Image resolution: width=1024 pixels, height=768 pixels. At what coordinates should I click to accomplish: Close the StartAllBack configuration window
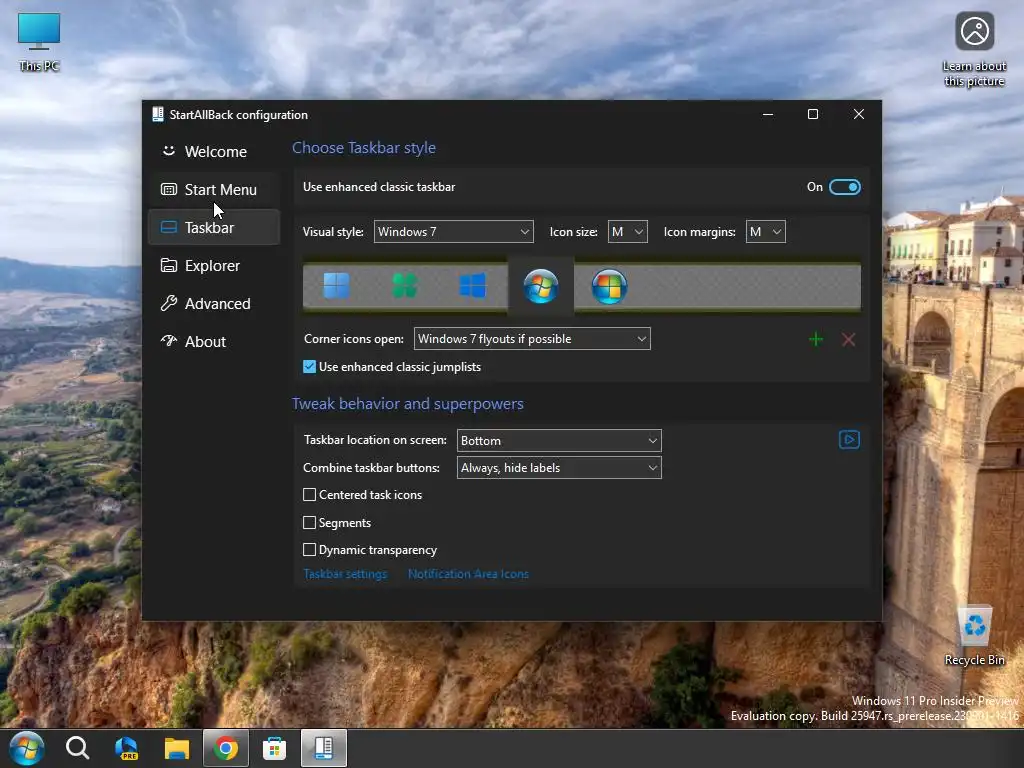(859, 114)
